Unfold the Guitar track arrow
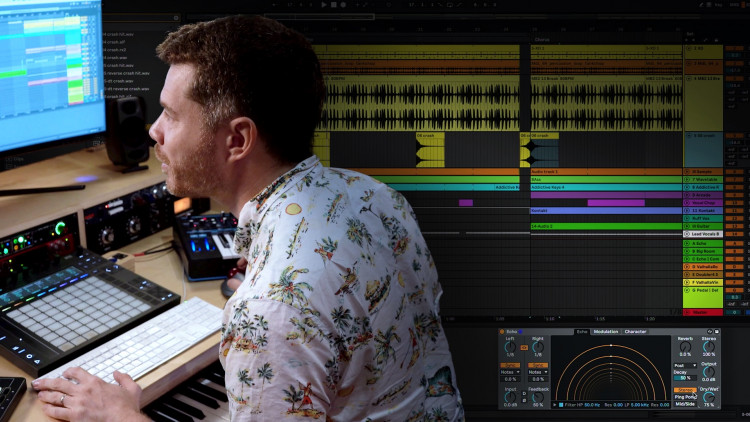This screenshot has width=750, height=422. [688, 226]
